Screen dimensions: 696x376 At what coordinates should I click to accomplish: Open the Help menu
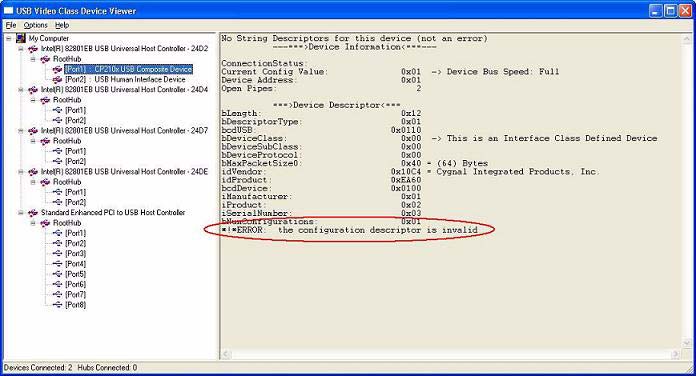pos(62,25)
